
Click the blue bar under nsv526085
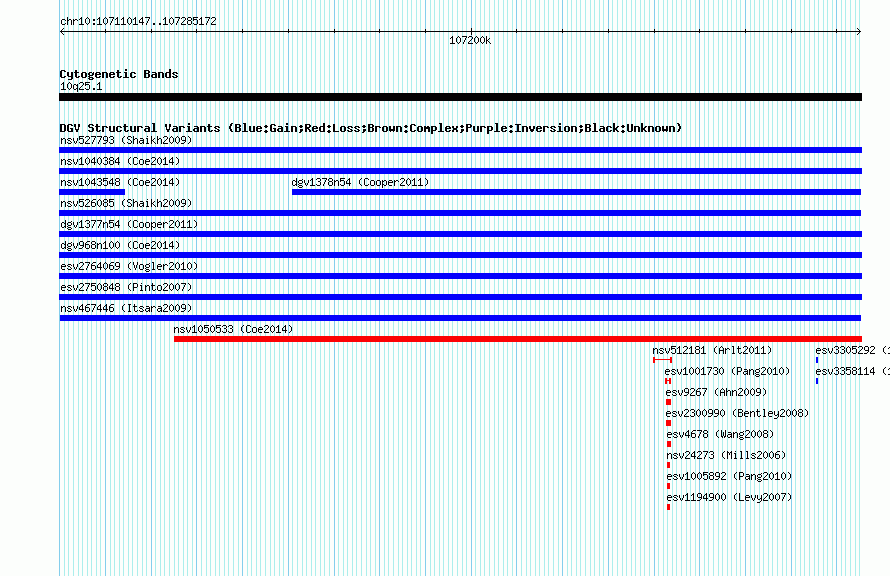460,213
